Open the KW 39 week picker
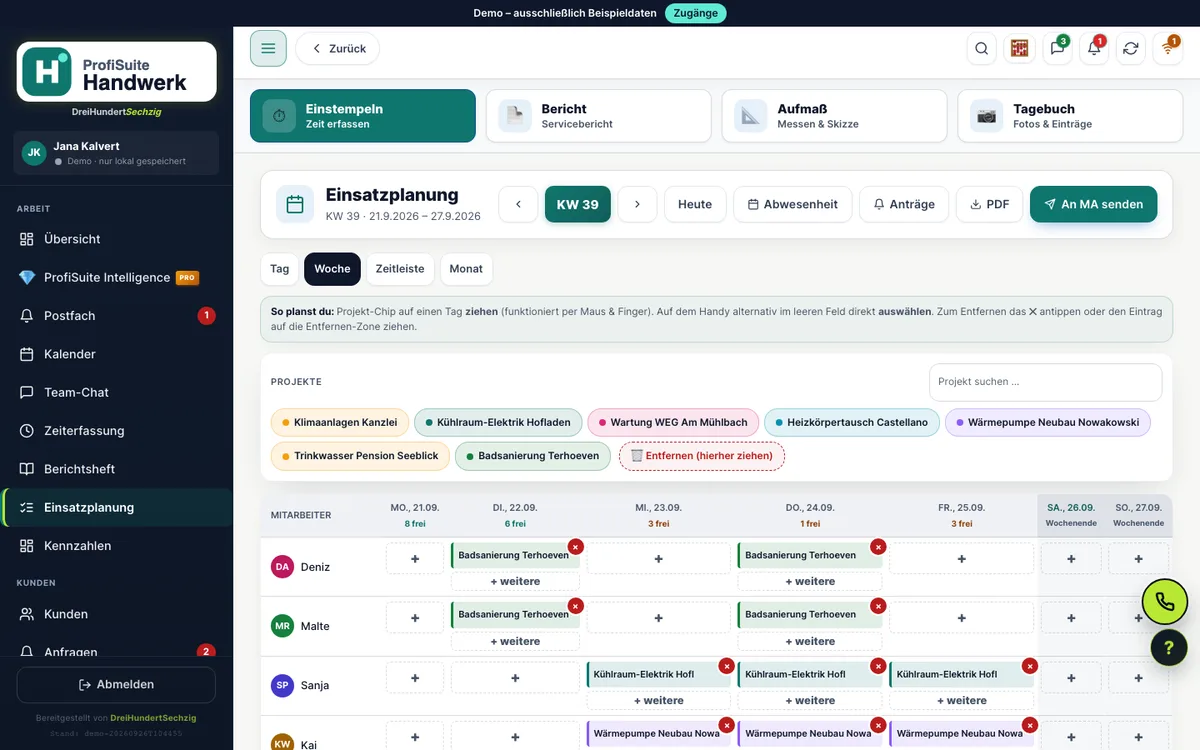Screen dimensions: 1200x750 coord(578,204)
